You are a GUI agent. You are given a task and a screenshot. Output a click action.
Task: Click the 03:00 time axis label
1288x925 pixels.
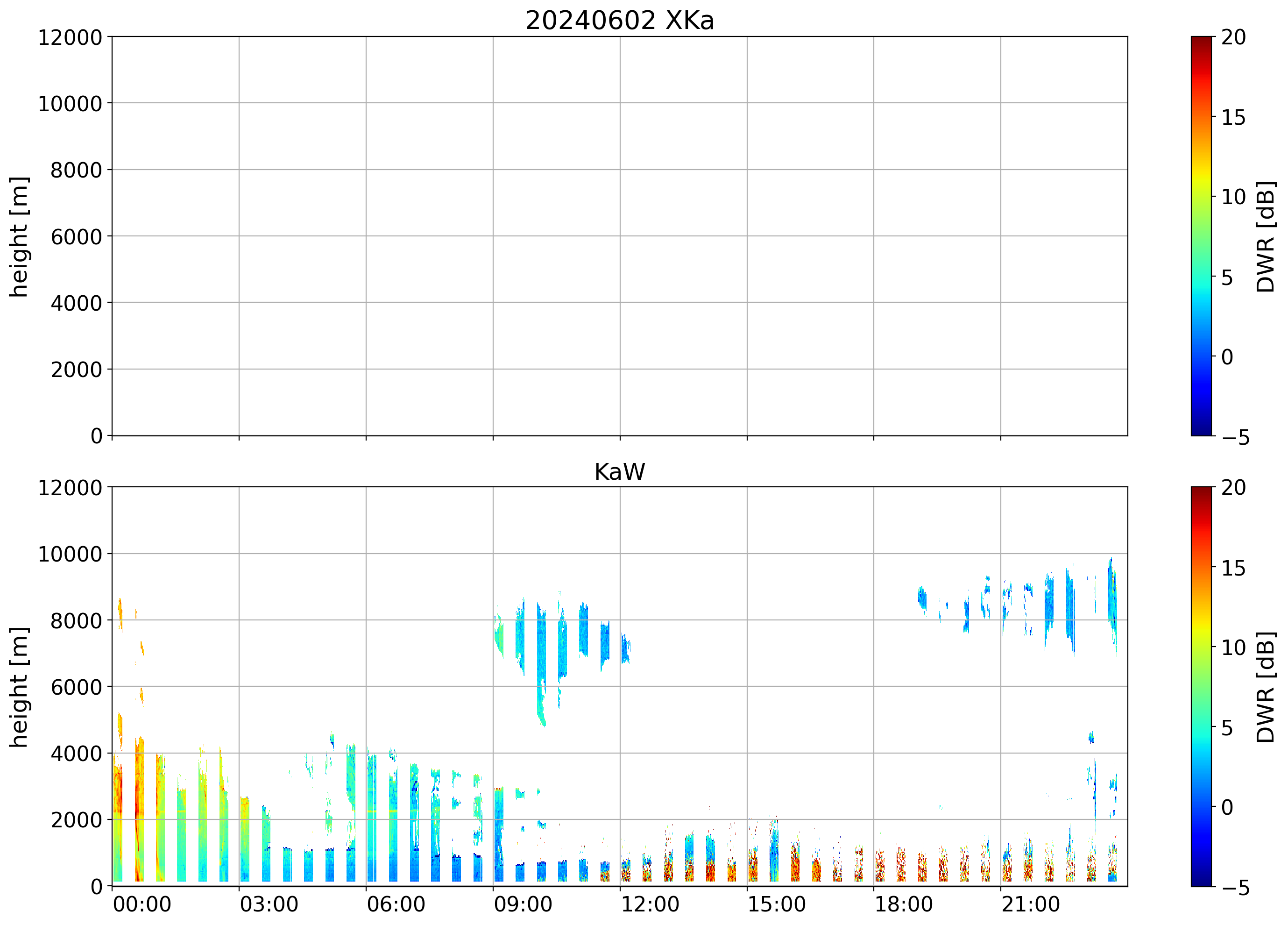[x=269, y=904]
